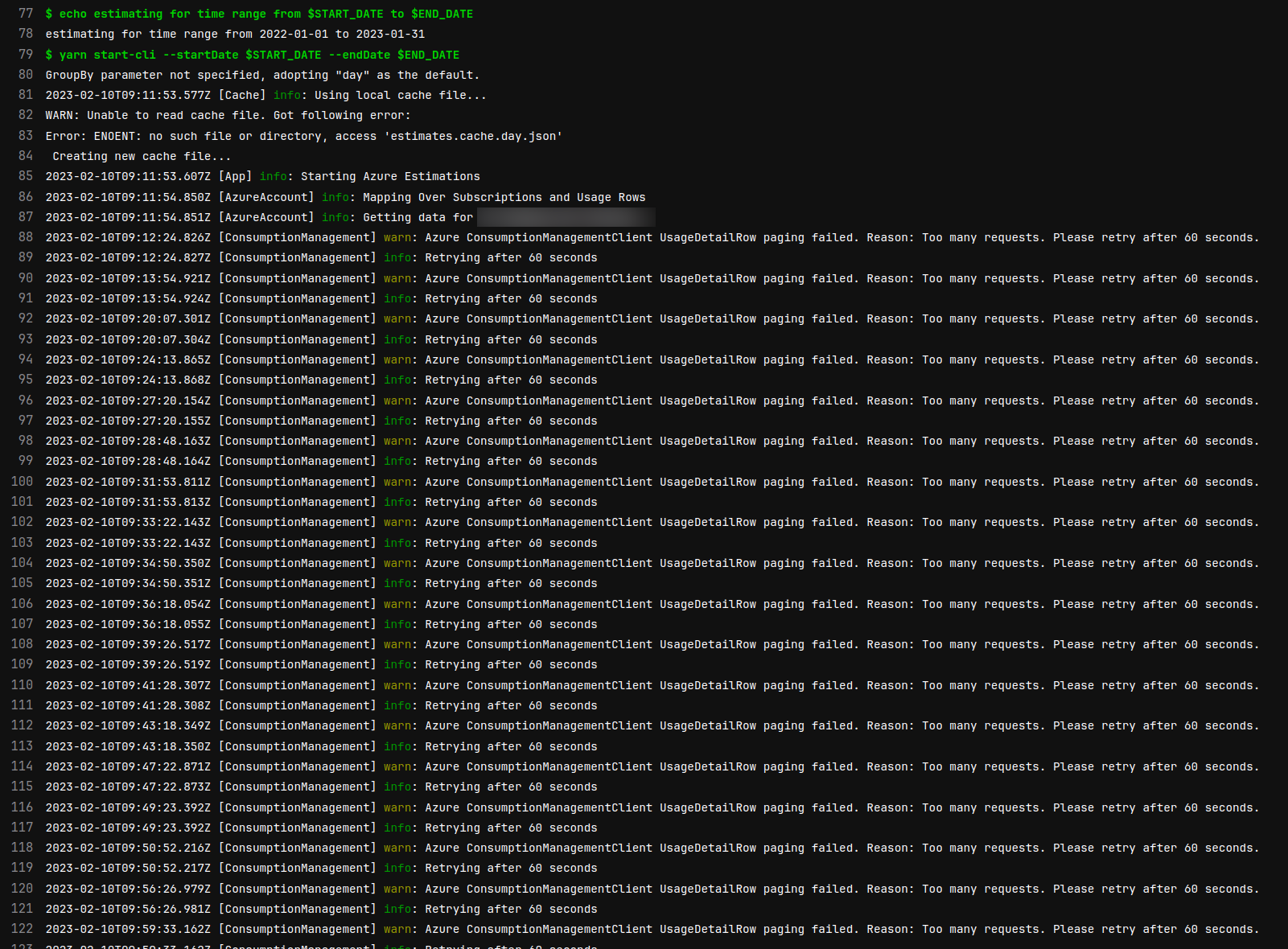
Task: Click the info retry entry at 09:34:50.351Z
Action: 321,583
